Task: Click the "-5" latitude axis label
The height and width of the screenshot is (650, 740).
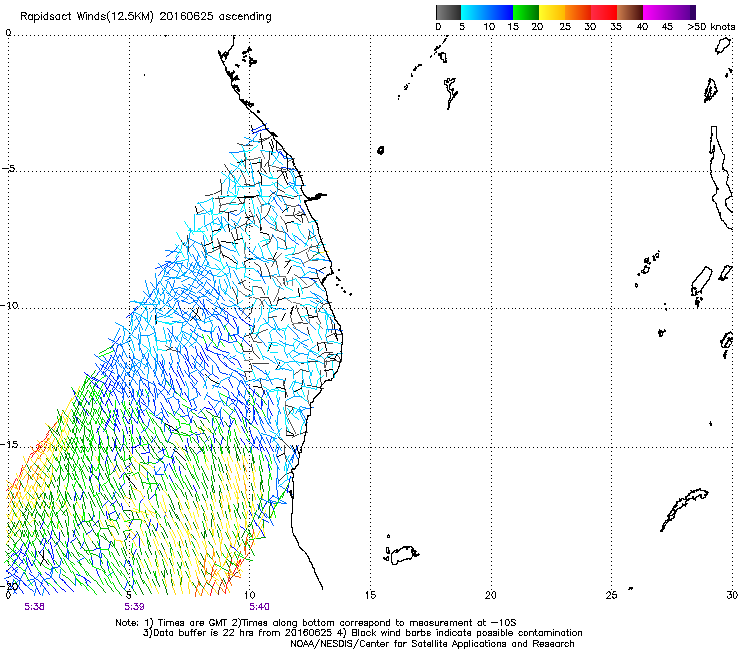Action: 8,169
